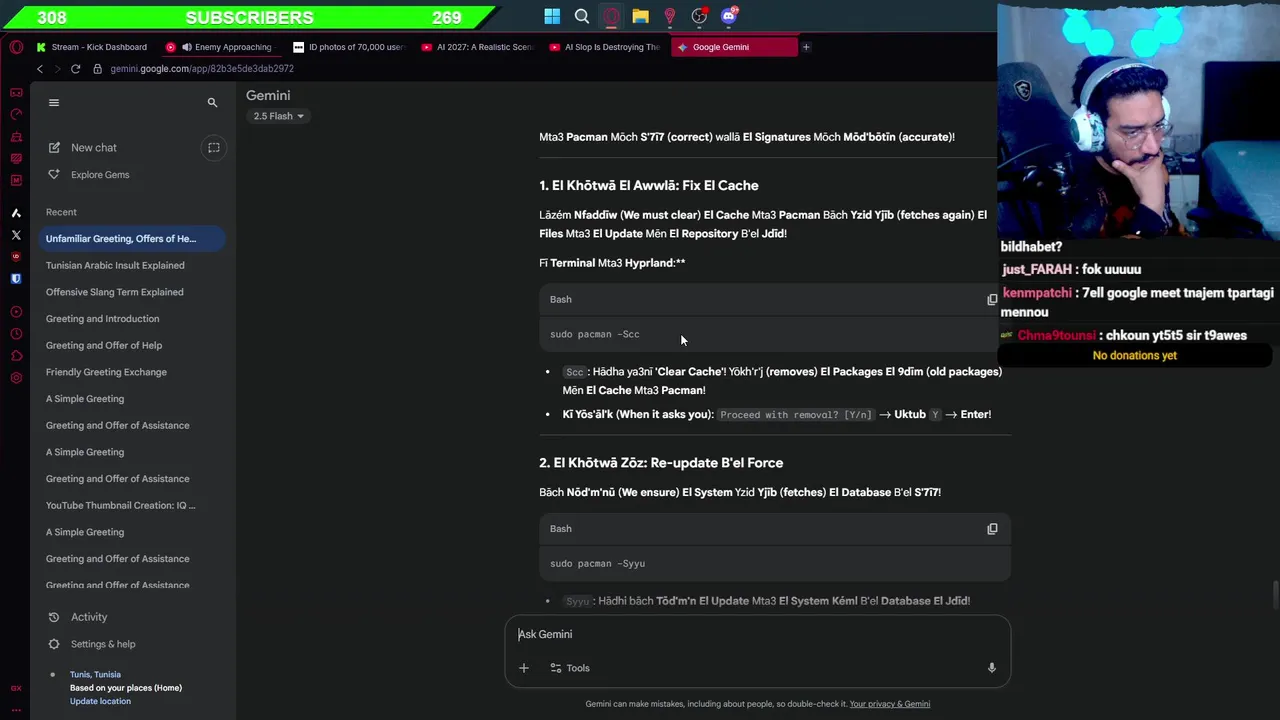Open the Tools menu in prompt box
Image resolution: width=1280 pixels, height=720 pixels.
pyautogui.click(x=569, y=668)
